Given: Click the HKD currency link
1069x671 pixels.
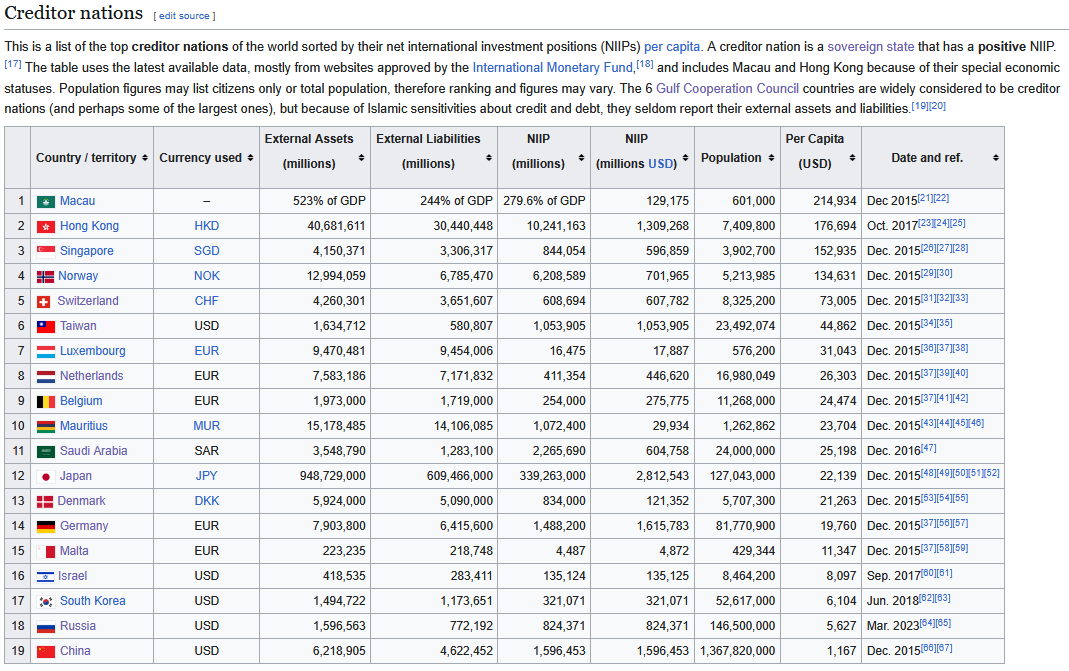Looking at the screenshot, I should 207,226.
